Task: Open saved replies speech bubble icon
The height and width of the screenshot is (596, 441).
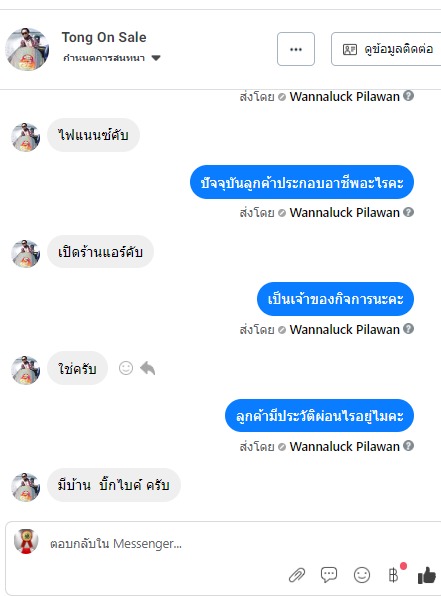Action: tap(329, 575)
